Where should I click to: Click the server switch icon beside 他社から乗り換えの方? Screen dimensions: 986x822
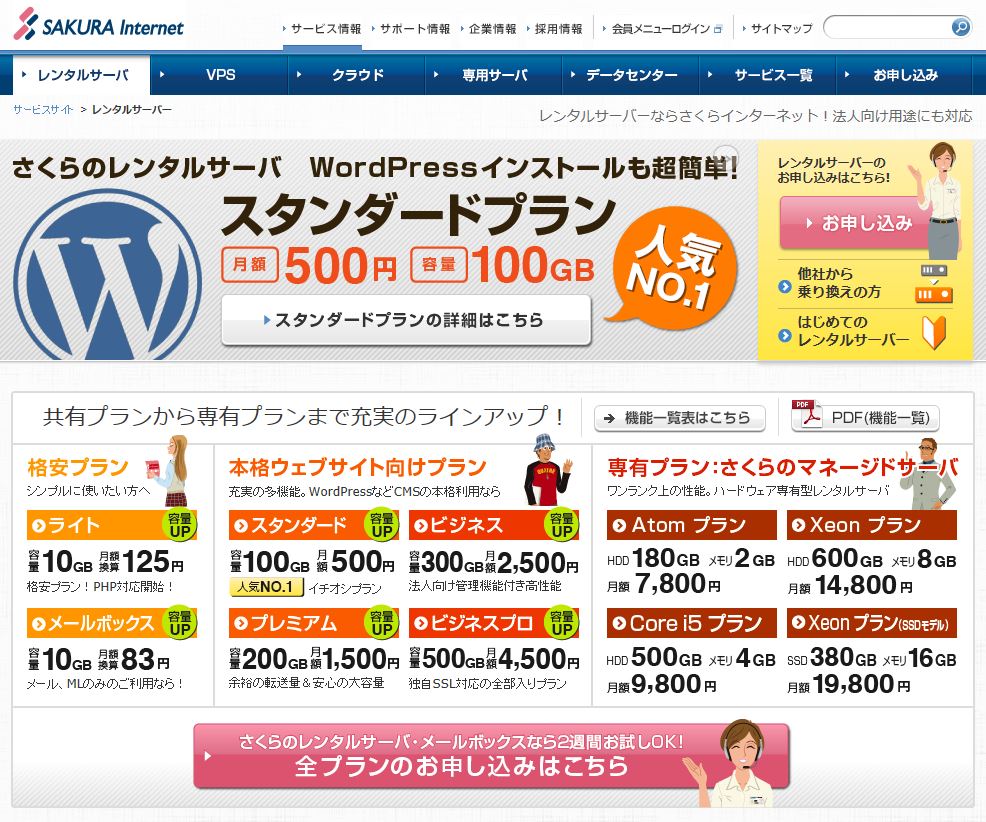click(x=934, y=283)
